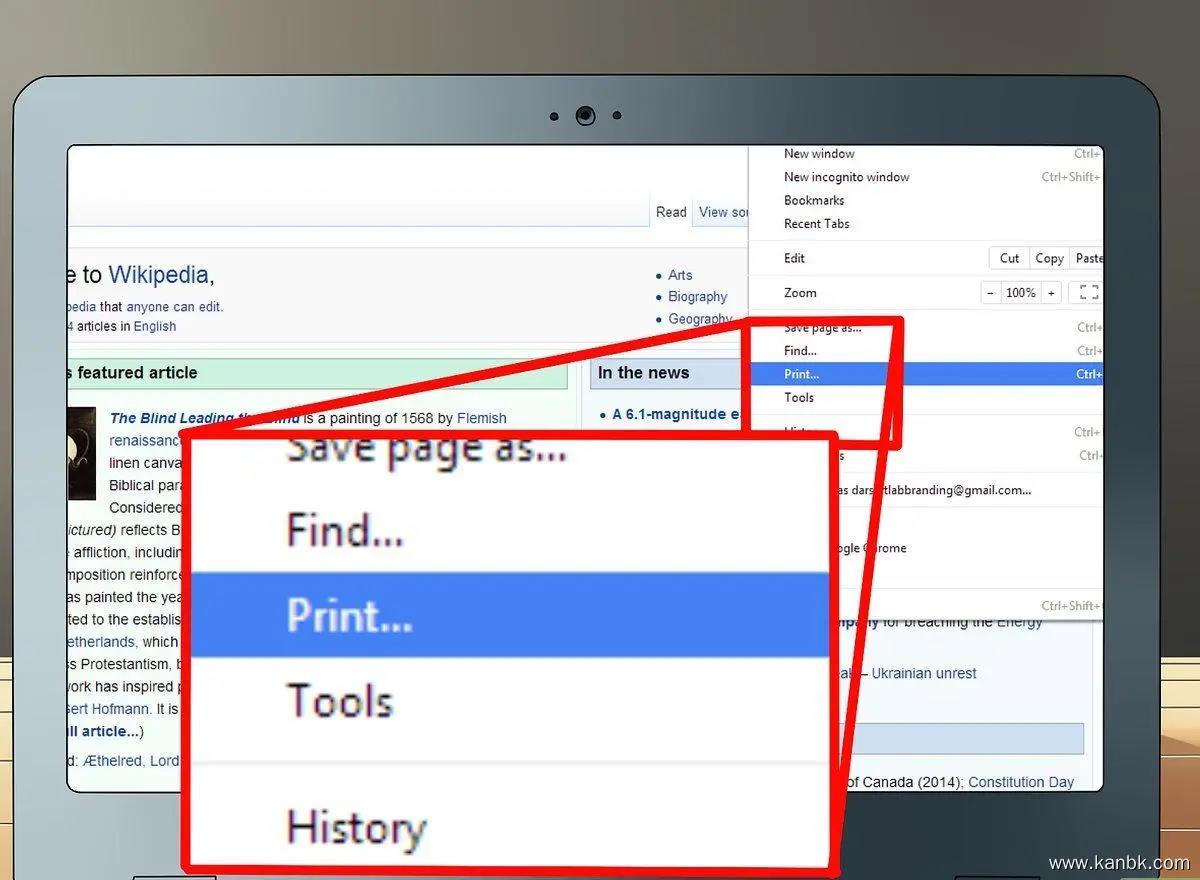Follow the Arts portal link
1200x880 pixels.
click(680, 275)
